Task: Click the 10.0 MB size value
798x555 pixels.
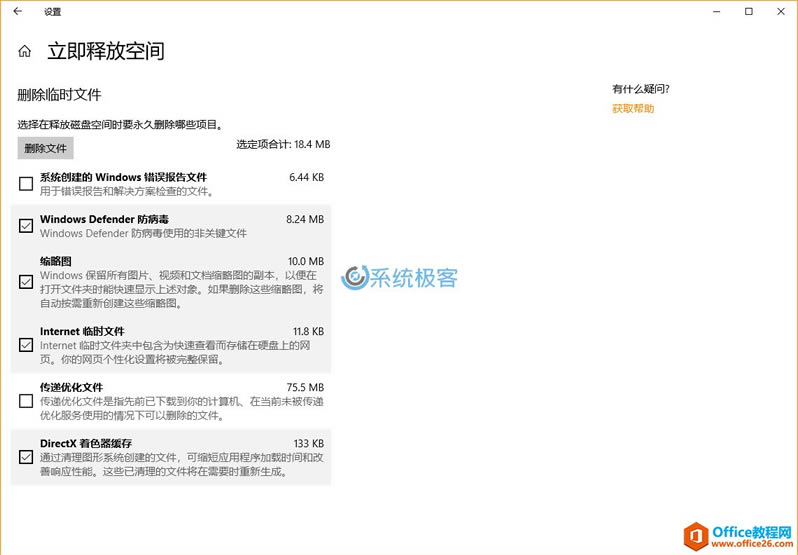Action: [306, 261]
